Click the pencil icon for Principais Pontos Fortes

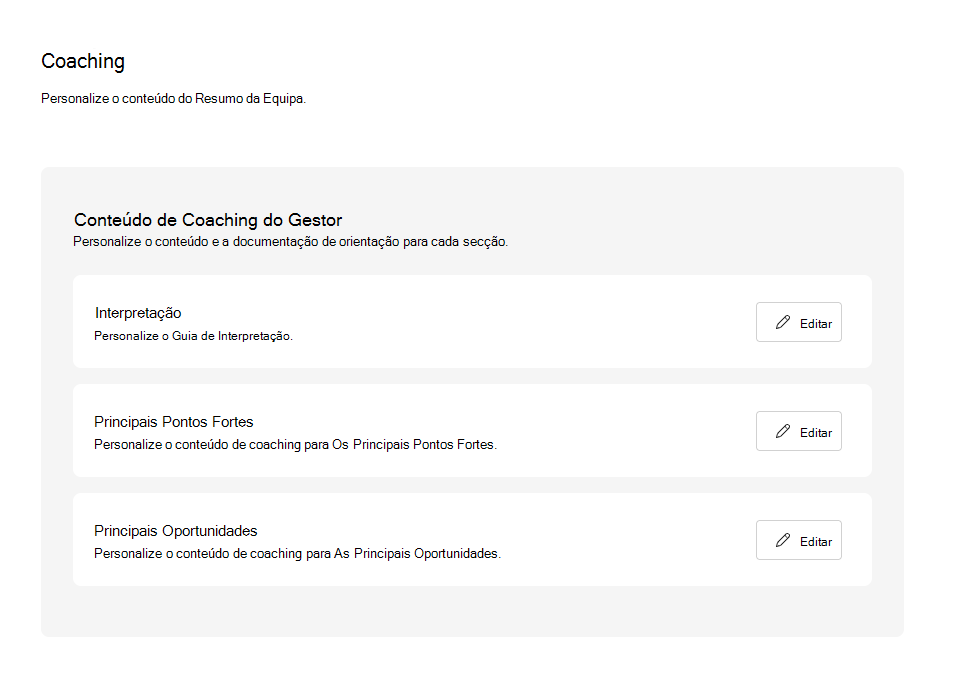tap(783, 432)
